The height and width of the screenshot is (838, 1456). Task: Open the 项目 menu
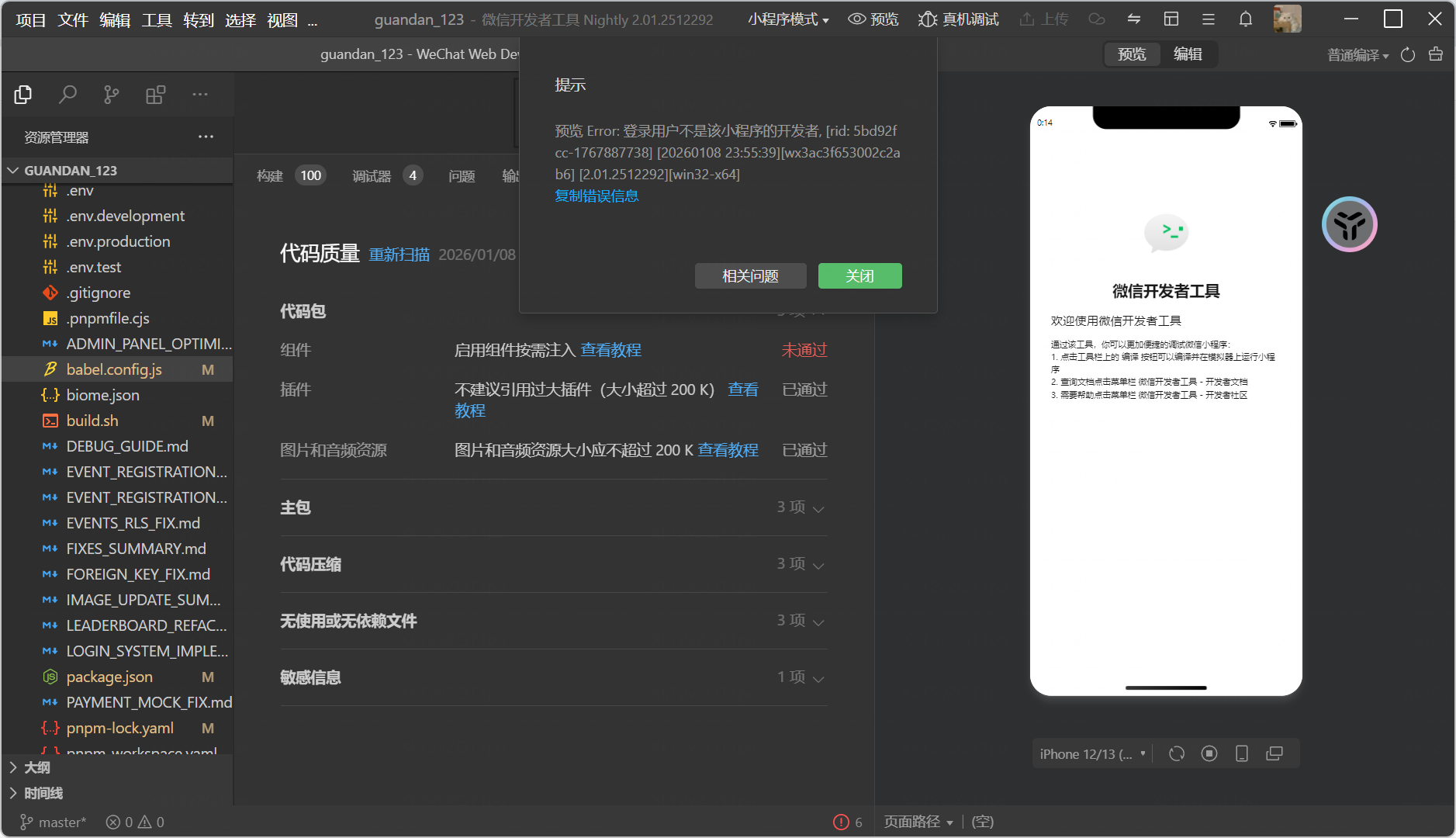(31, 20)
